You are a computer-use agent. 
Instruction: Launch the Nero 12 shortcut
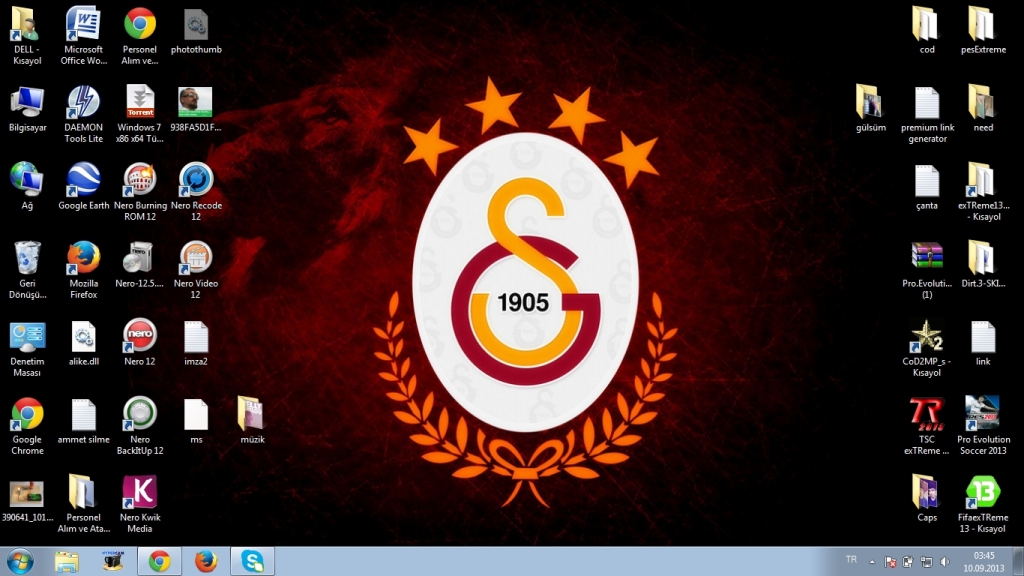140,343
